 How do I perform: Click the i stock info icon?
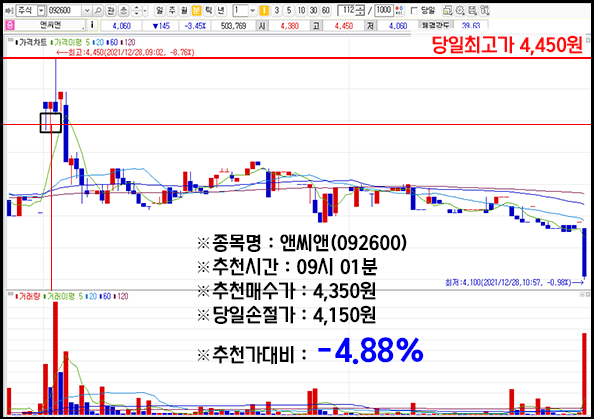pos(92,25)
